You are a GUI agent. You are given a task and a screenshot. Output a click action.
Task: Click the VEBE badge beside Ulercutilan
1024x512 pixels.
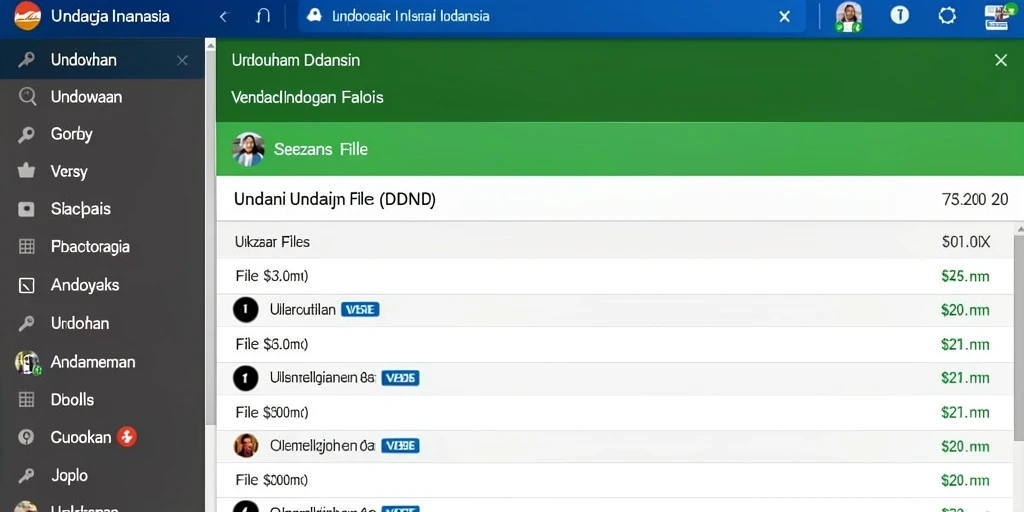[360, 310]
